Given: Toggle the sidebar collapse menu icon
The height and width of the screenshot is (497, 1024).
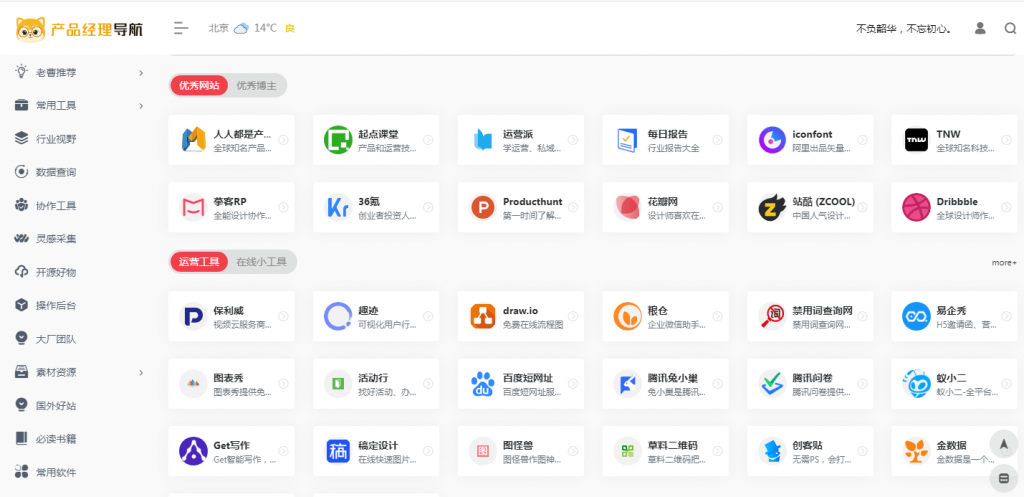Looking at the screenshot, I should [181, 28].
